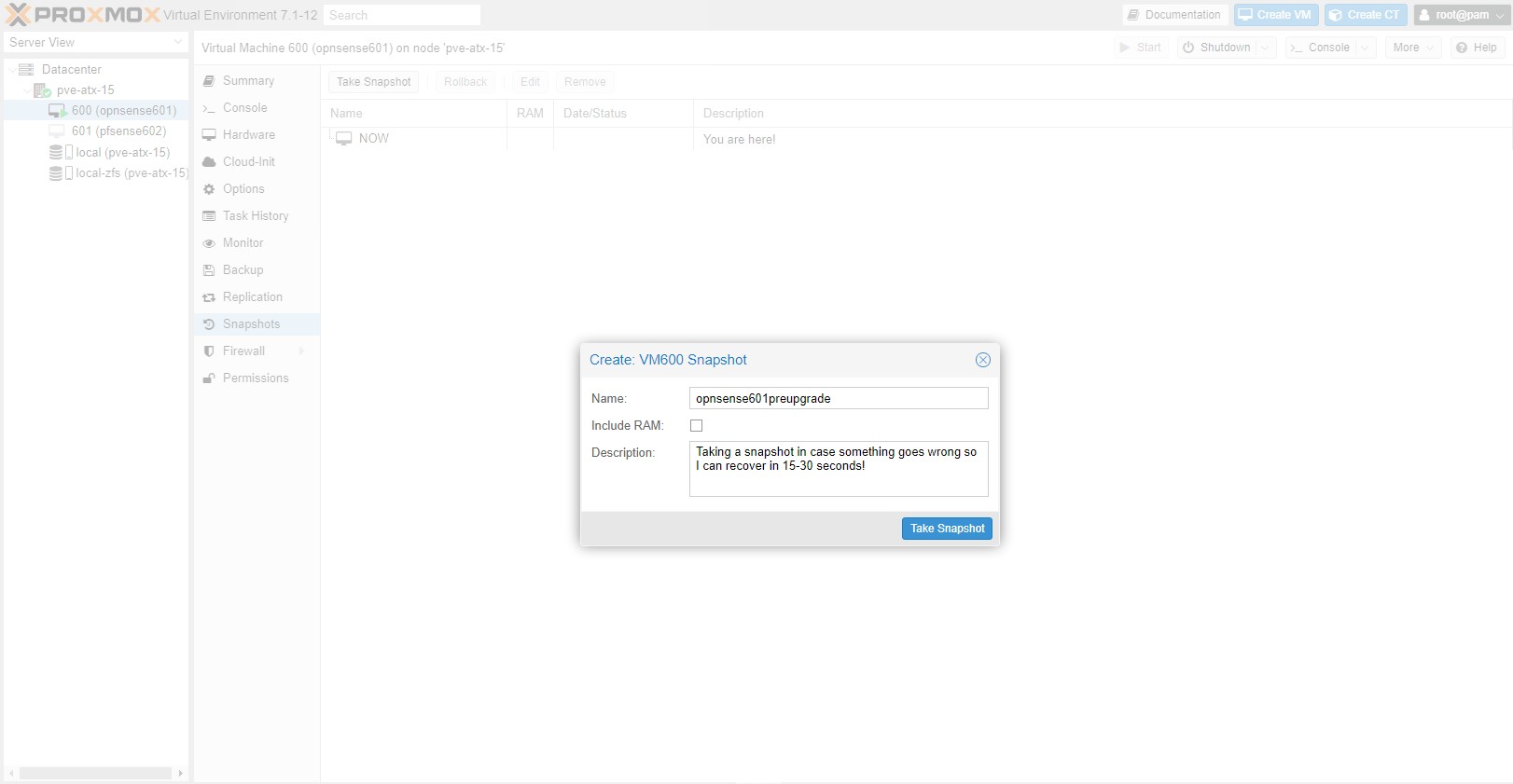Click the Snapshots history icon
This screenshot has height=784, width=1513.
click(x=209, y=324)
